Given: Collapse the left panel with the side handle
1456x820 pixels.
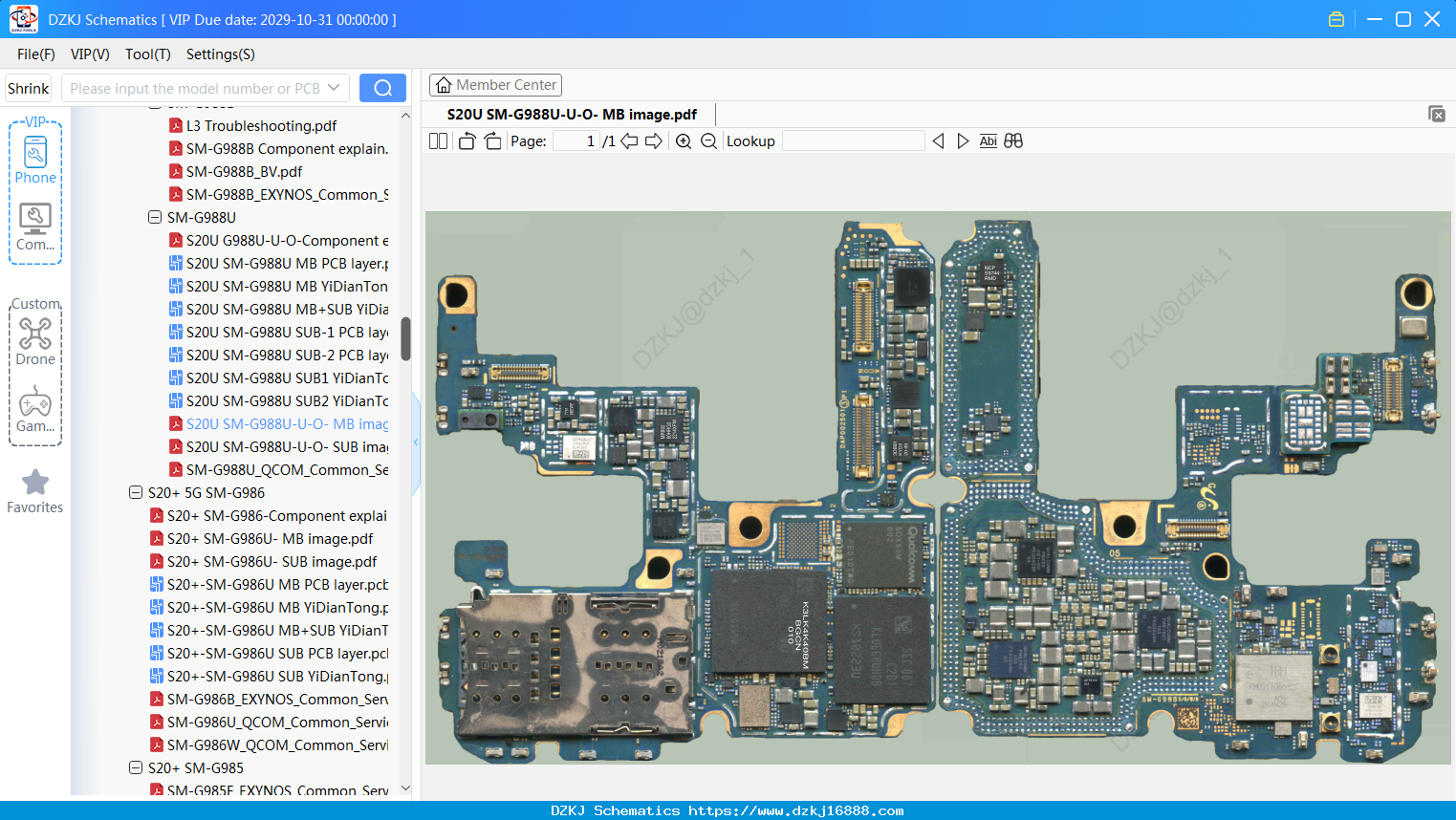Looking at the screenshot, I should click(x=416, y=442).
